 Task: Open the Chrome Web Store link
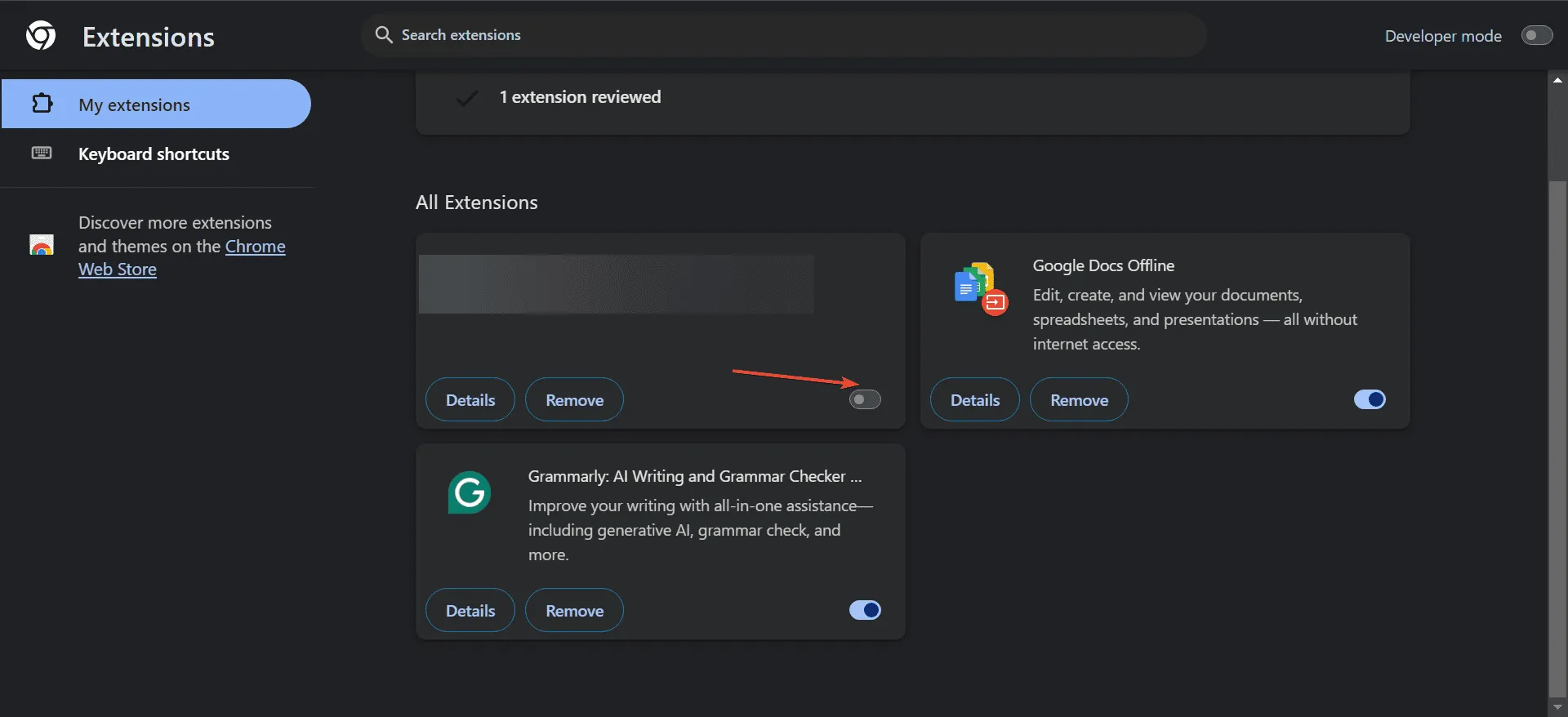pyautogui.click(x=255, y=247)
